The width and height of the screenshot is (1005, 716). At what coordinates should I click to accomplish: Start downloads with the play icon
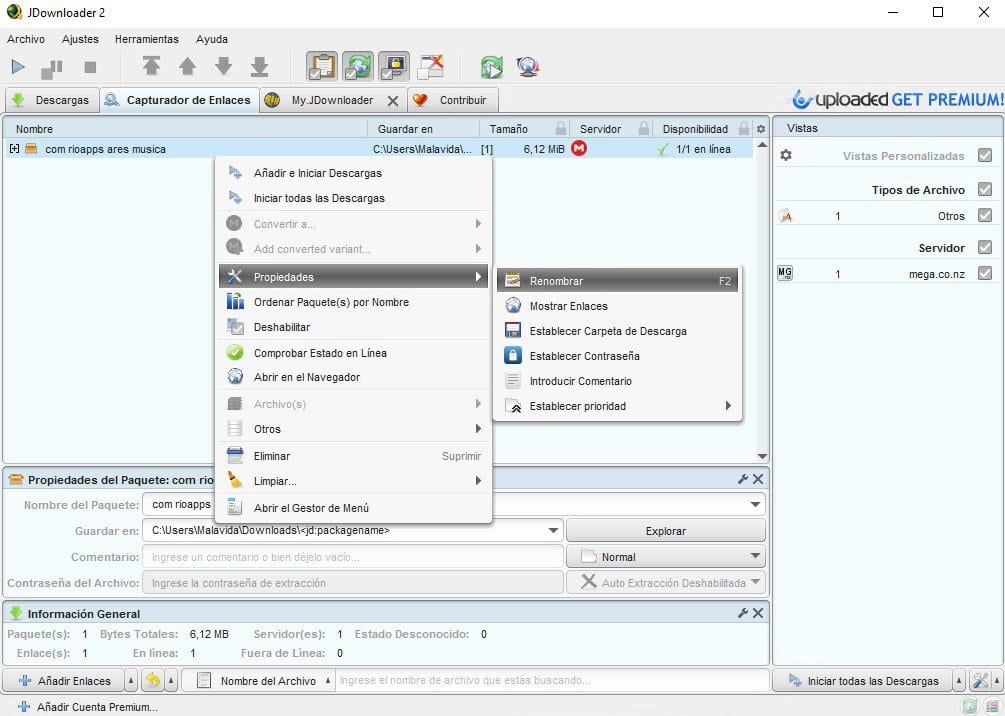tap(18, 67)
